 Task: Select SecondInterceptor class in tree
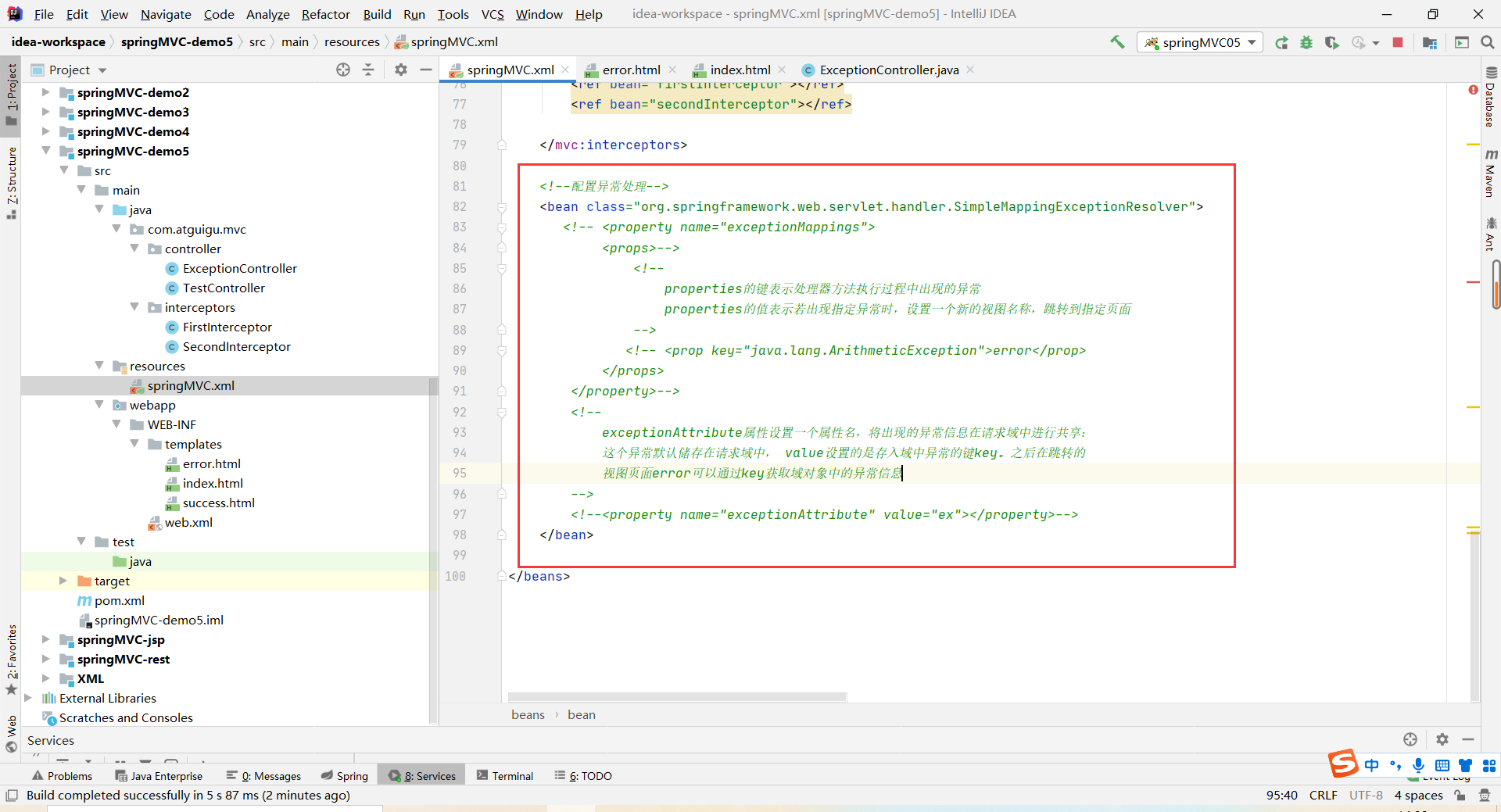(236, 346)
